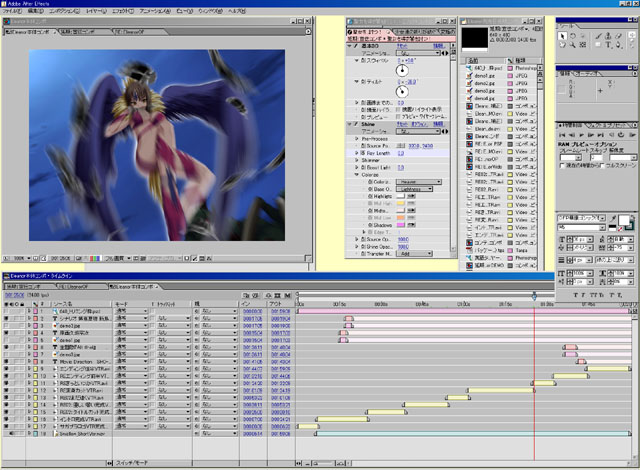Check the wireframe preview checkbox in effects
Viewport: 640px width, 470px height.
tap(398, 117)
